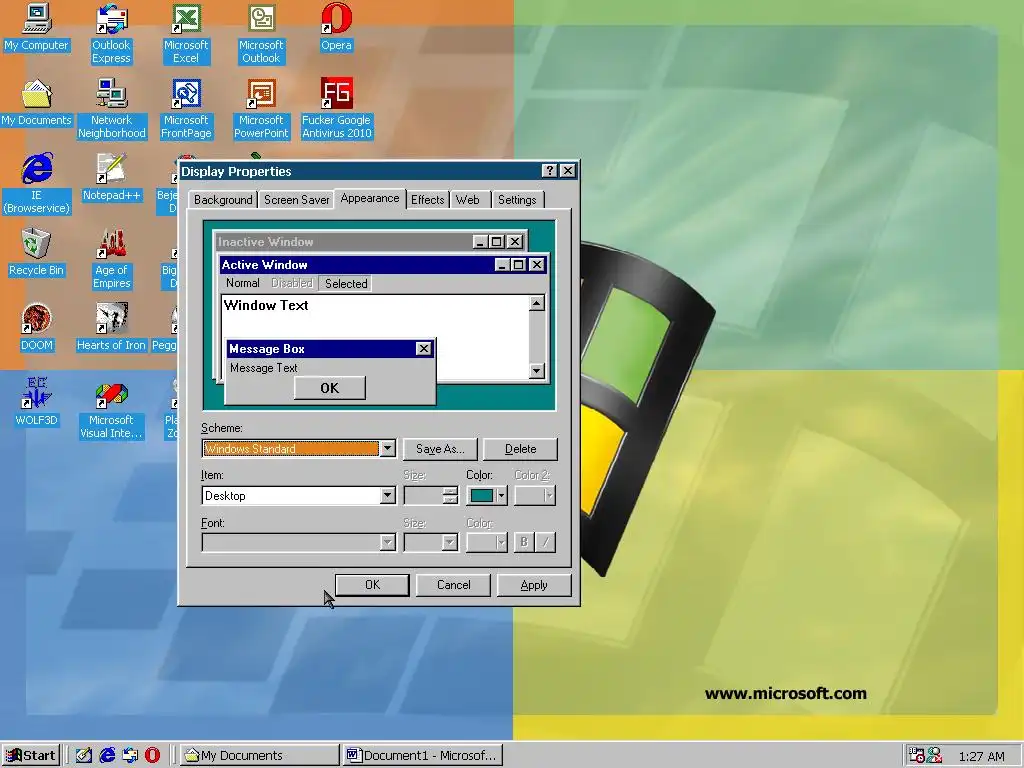This screenshot has width=1024, height=768.
Task: Confirm Display Properties with OK
Action: (x=372, y=585)
